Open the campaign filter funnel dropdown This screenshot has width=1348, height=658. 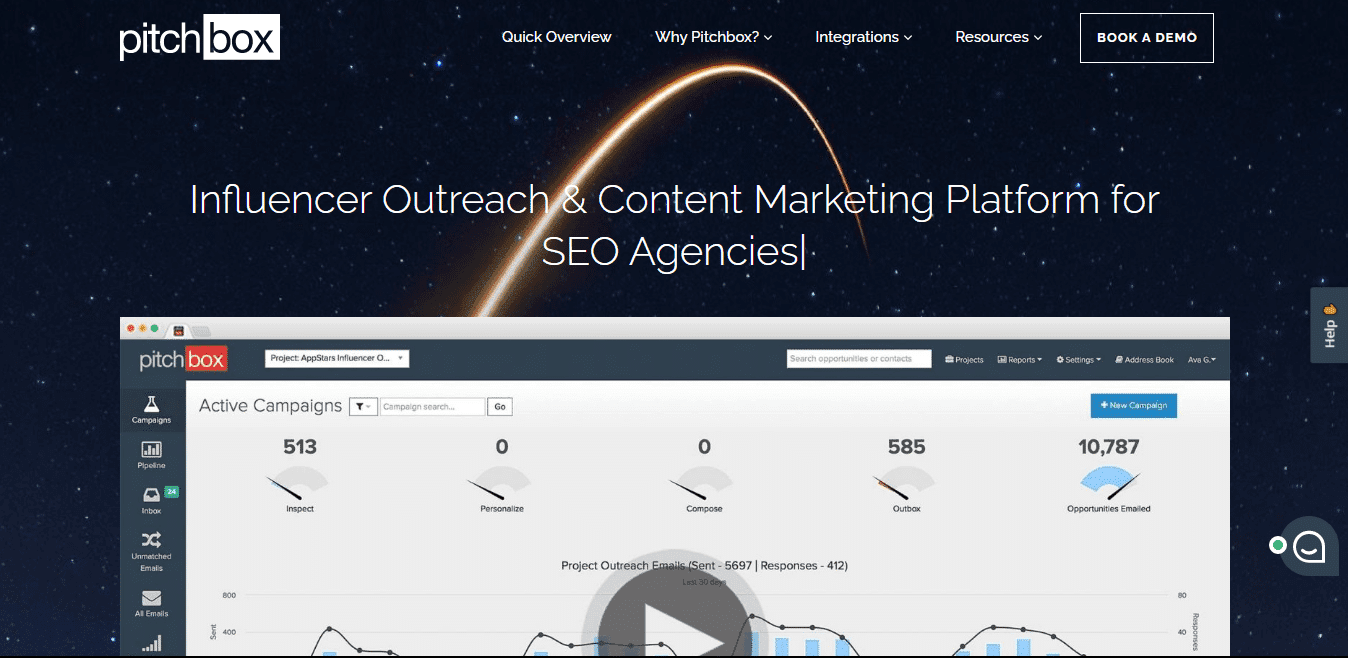(x=362, y=407)
